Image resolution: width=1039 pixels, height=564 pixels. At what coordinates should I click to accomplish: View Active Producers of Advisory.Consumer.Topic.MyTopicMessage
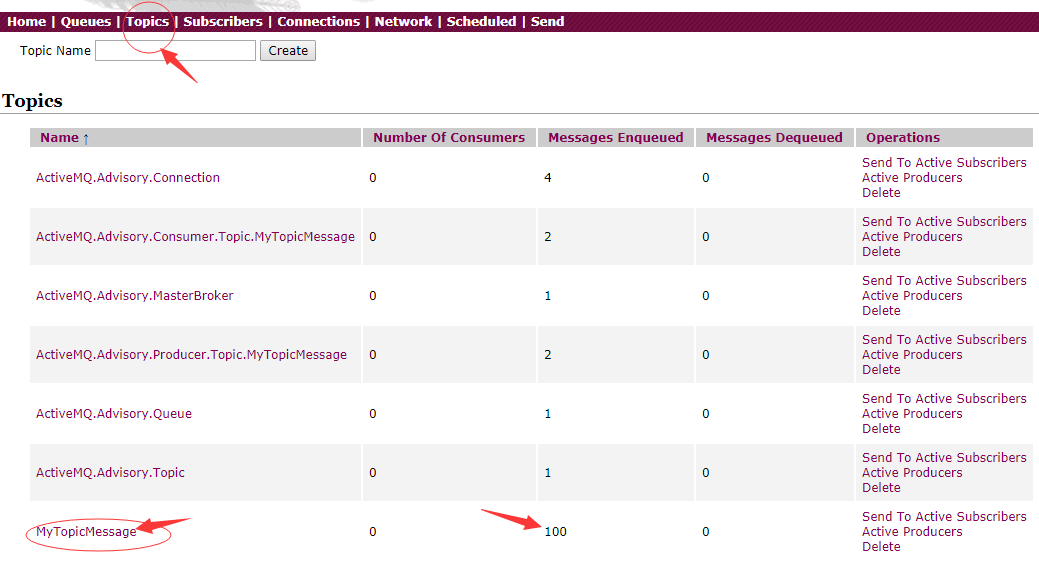click(912, 237)
